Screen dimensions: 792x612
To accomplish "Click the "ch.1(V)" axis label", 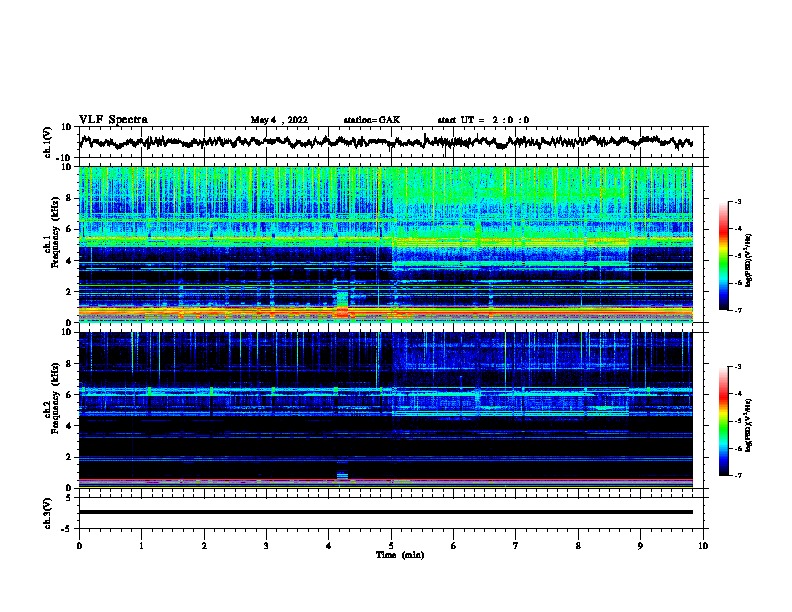I will 48,142.
